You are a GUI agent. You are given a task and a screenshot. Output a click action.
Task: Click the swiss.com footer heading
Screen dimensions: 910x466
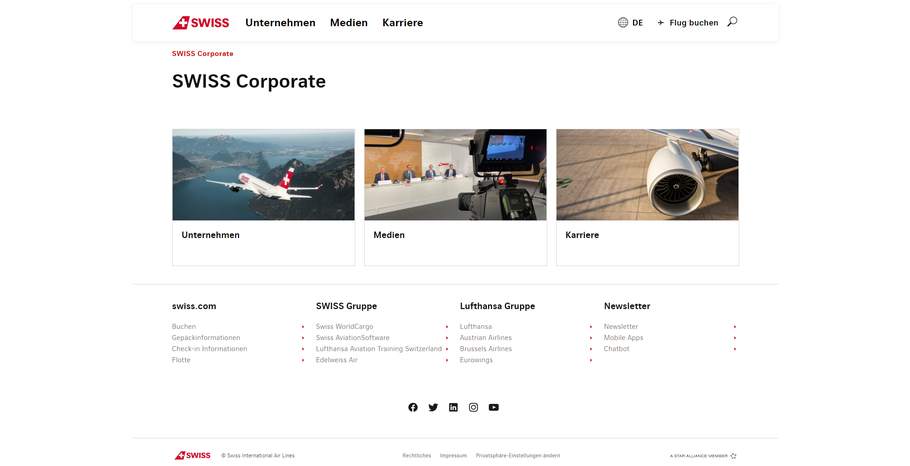[x=194, y=306]
